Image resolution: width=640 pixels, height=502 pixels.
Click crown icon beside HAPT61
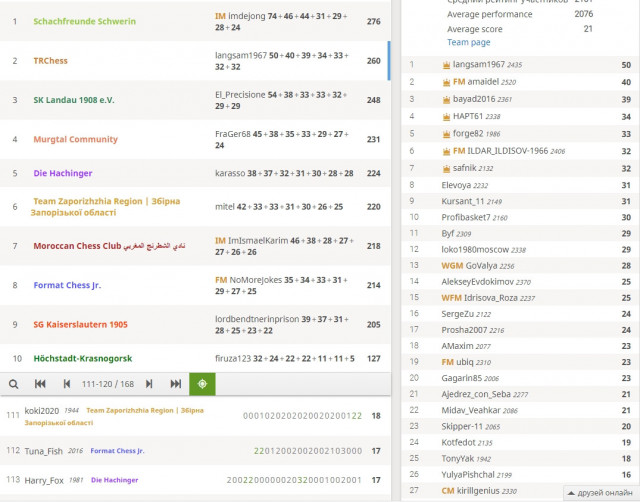point(446,117)
